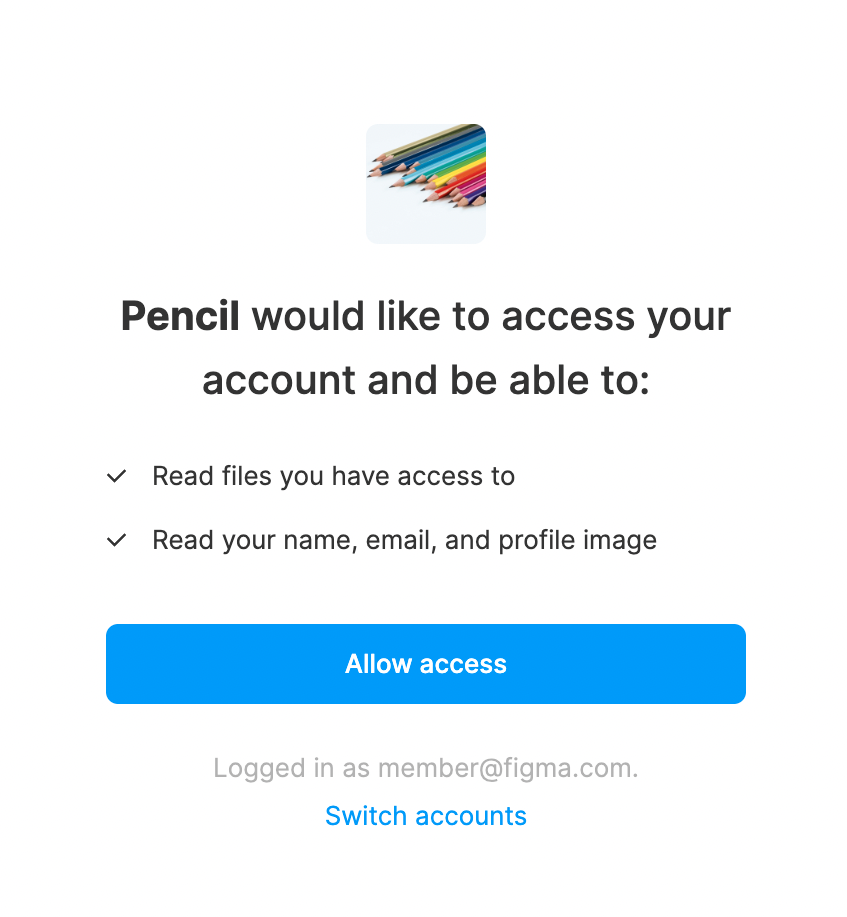
Task: Open the Switch accounts link
Action: [x=426, y=816]
